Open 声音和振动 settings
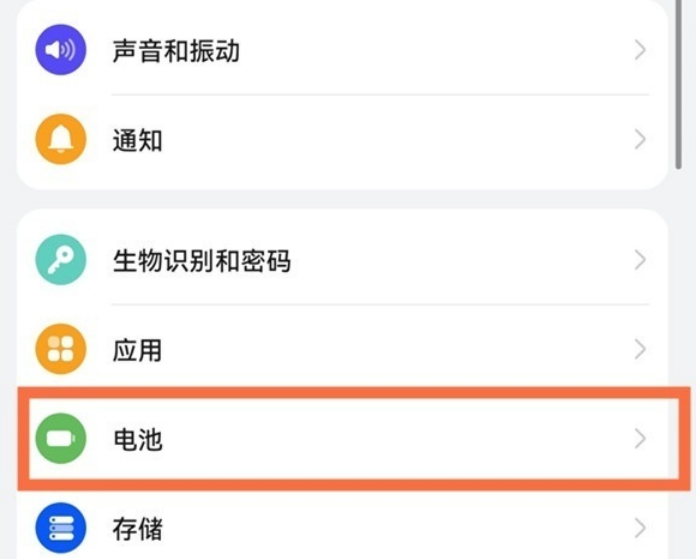This screenshot has height=559, width=696. pyautogui.click(x=176, y=51)
